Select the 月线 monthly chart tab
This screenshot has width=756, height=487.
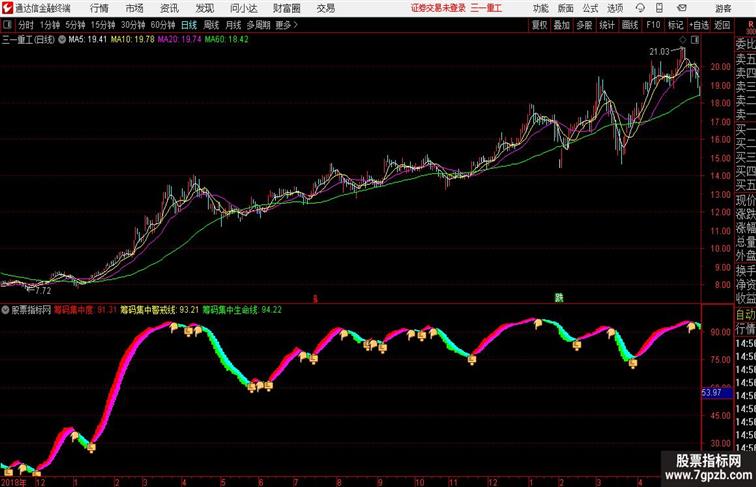tap(233, 25)
